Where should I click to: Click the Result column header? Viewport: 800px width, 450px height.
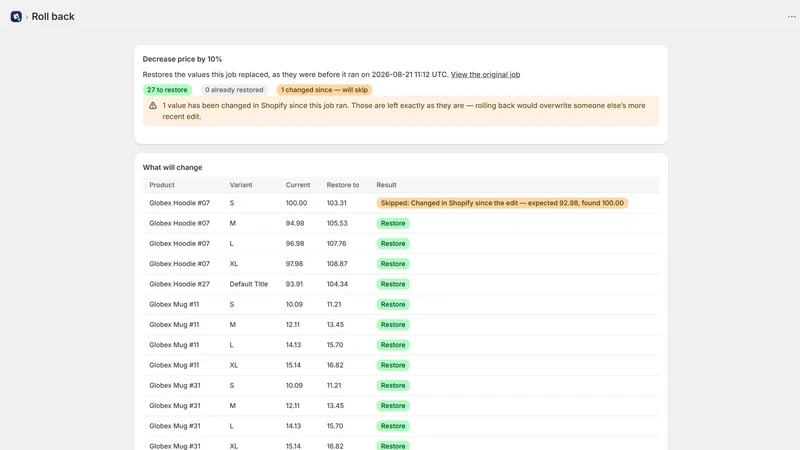click(x=386, y=185)
